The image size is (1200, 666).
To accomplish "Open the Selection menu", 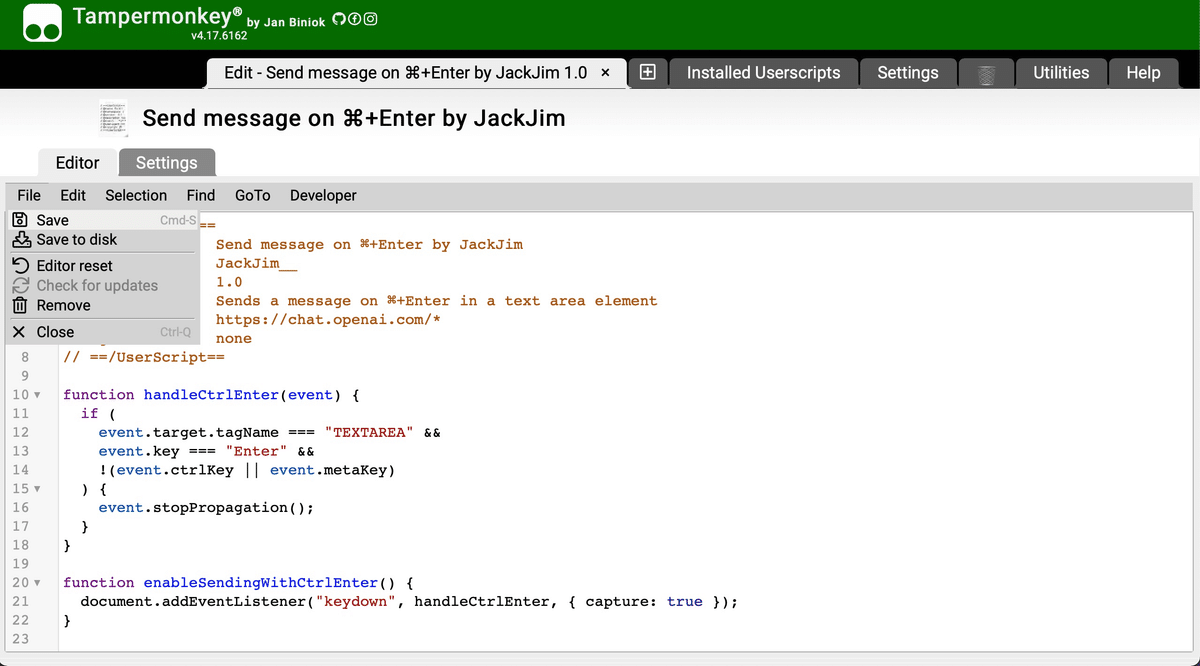I will [136, 195].
